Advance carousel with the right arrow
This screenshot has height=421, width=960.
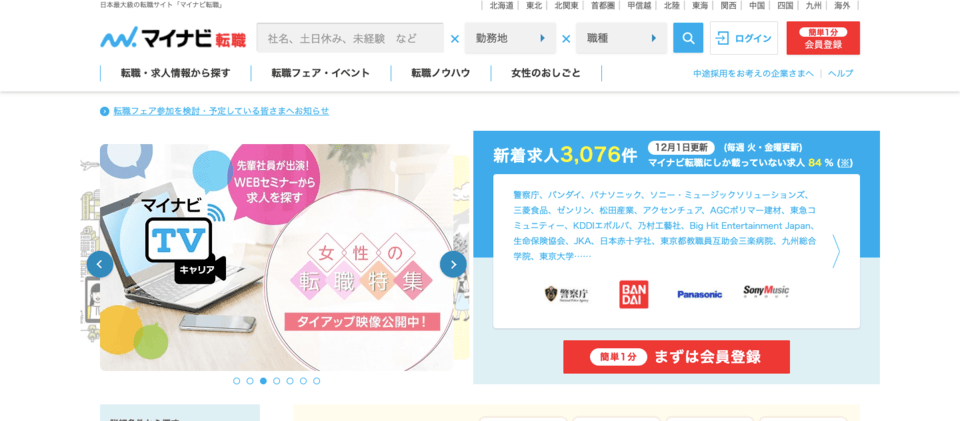point(453,264)
